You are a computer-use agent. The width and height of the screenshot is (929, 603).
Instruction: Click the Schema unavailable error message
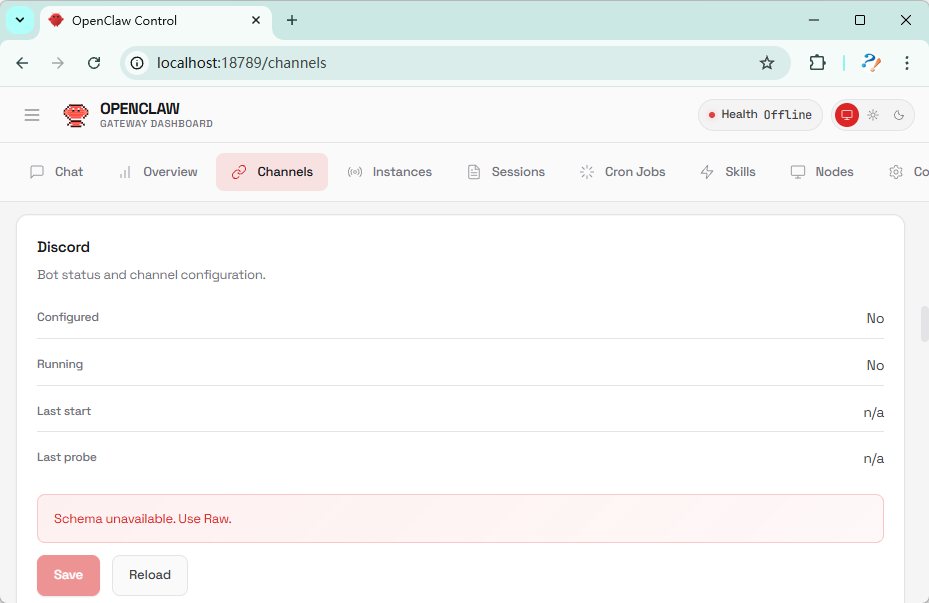click(460, 518)
